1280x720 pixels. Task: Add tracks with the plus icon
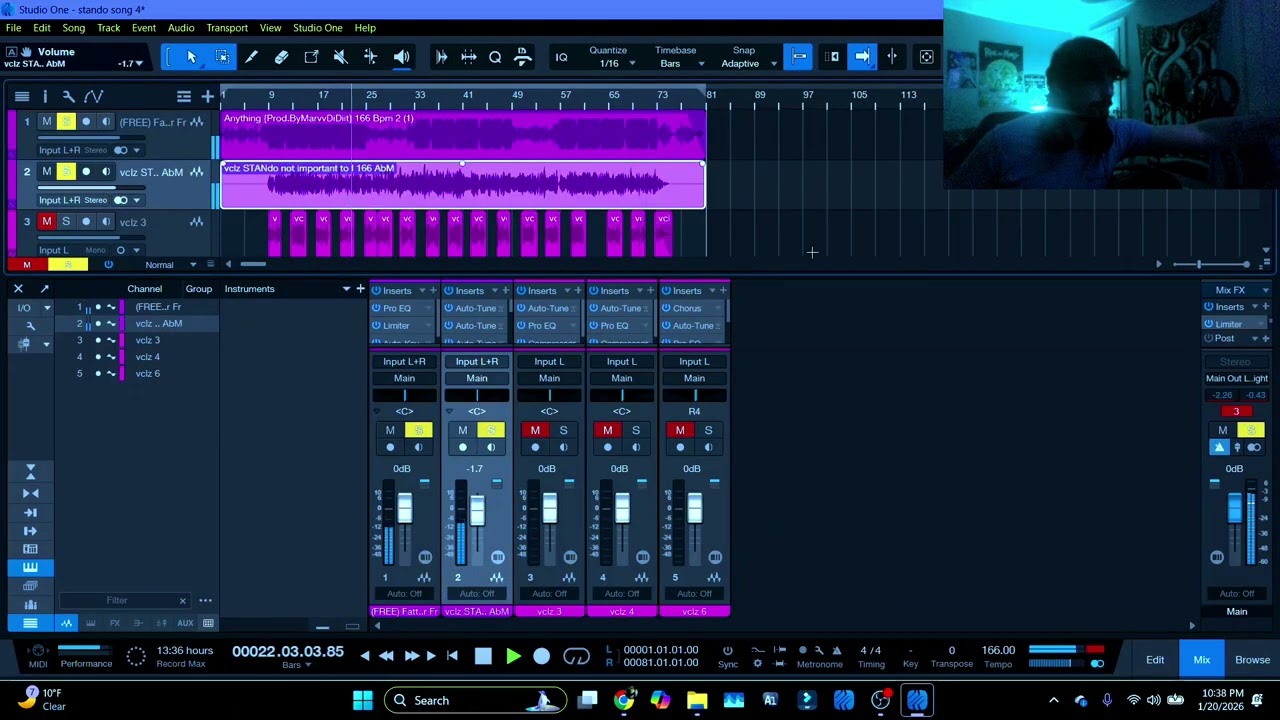coord(207,96)
